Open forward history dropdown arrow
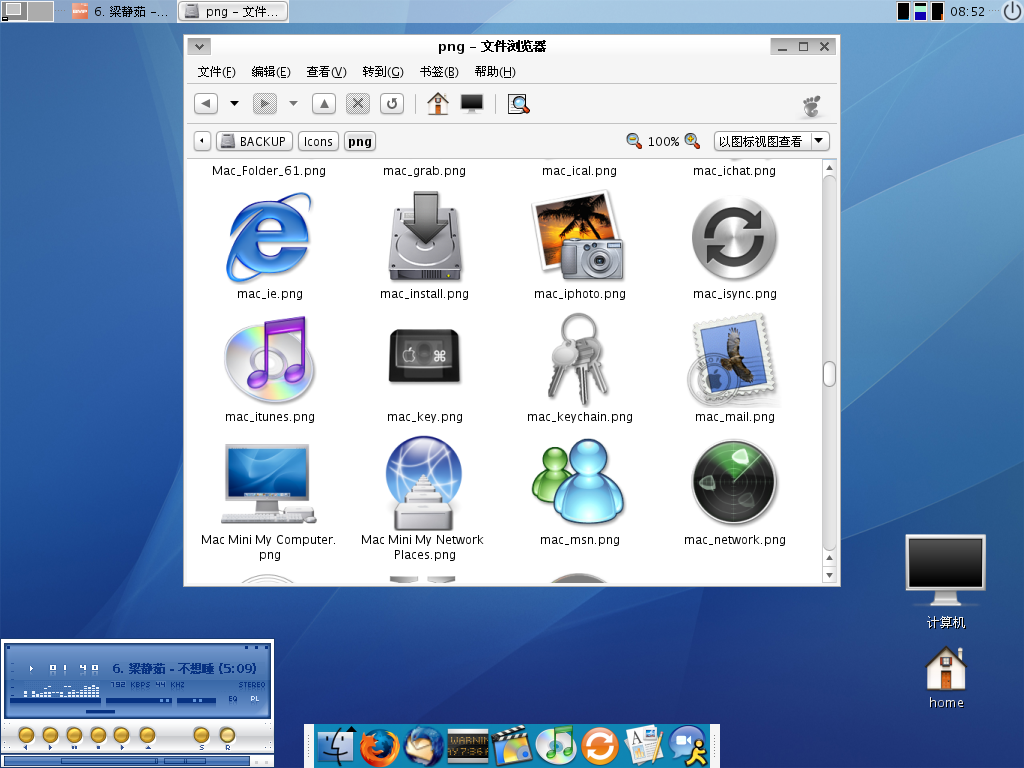The image size is (1024, 768). 293,103
